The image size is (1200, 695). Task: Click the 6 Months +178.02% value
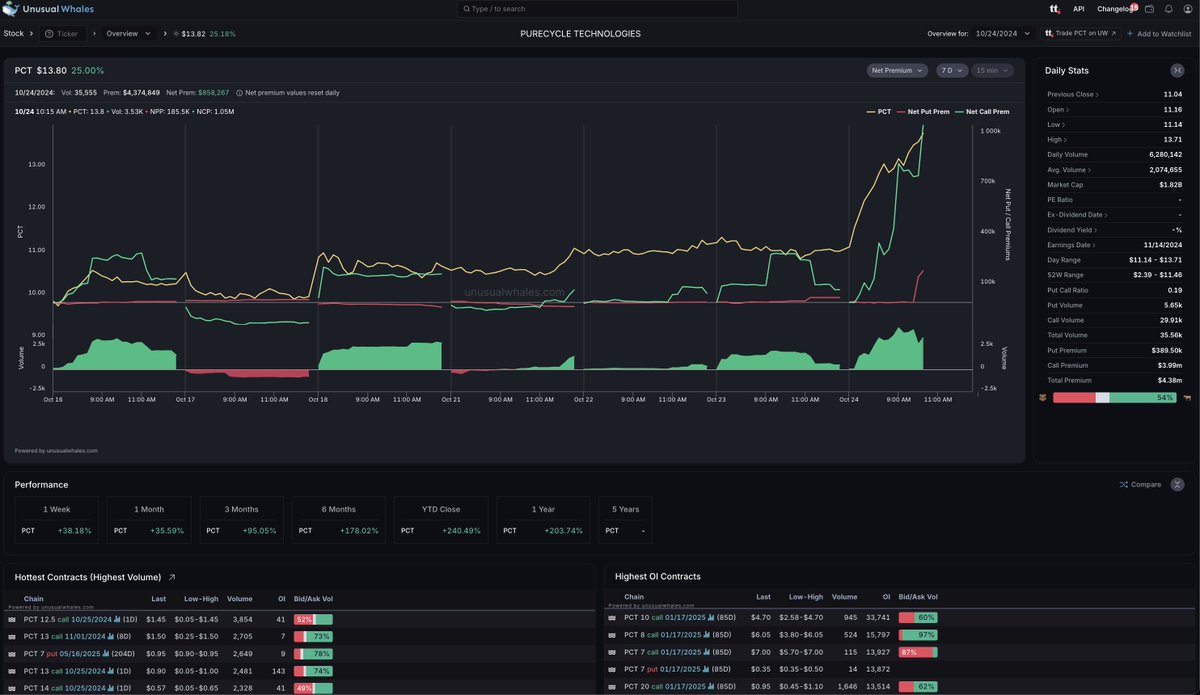(x=360, y=531)
